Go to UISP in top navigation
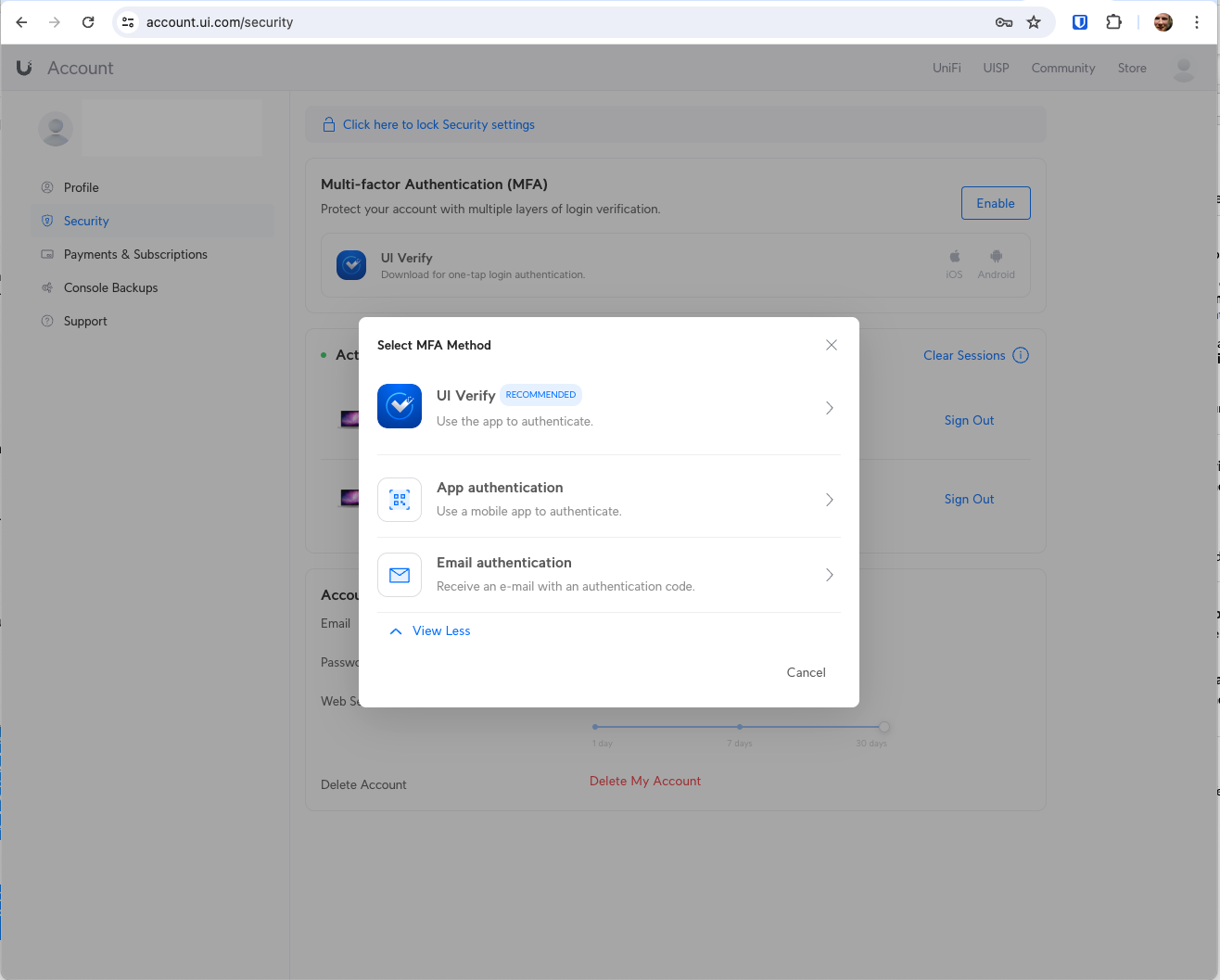This screenshot has width=1220, height=980. click(x=996, y=68)
